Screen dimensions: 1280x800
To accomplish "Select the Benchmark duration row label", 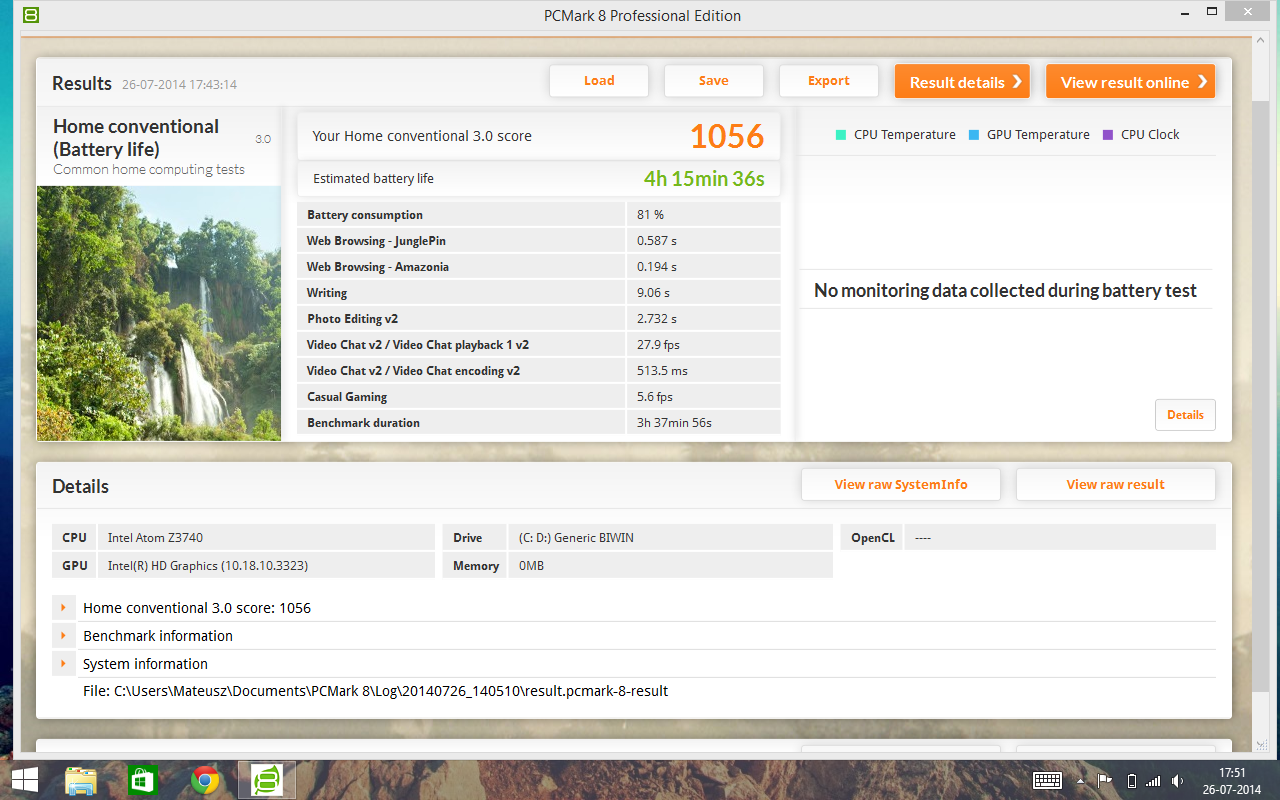I will pyautogui.click(x=364, y=423).
